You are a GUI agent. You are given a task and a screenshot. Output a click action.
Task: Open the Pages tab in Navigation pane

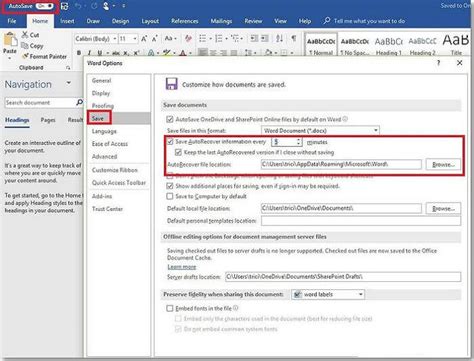coord(48,120)
